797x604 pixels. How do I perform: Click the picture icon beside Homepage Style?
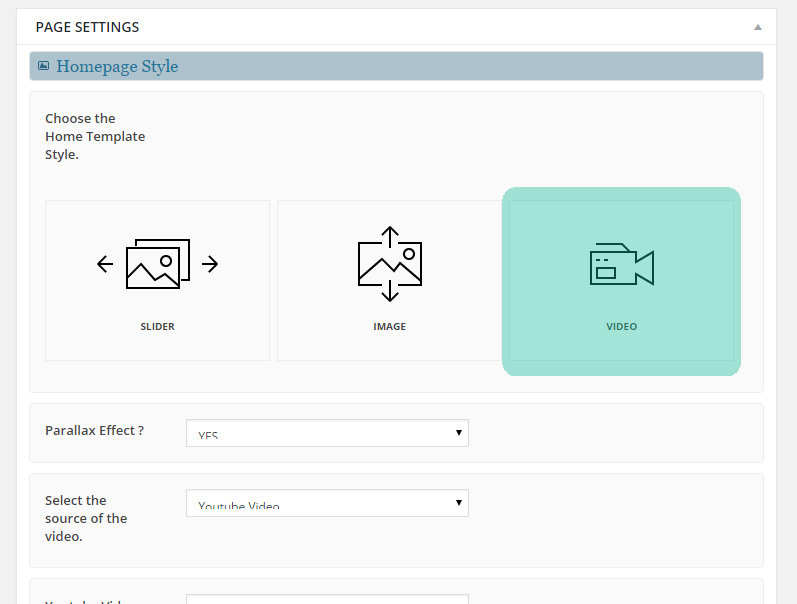click(x=43, y=66)
